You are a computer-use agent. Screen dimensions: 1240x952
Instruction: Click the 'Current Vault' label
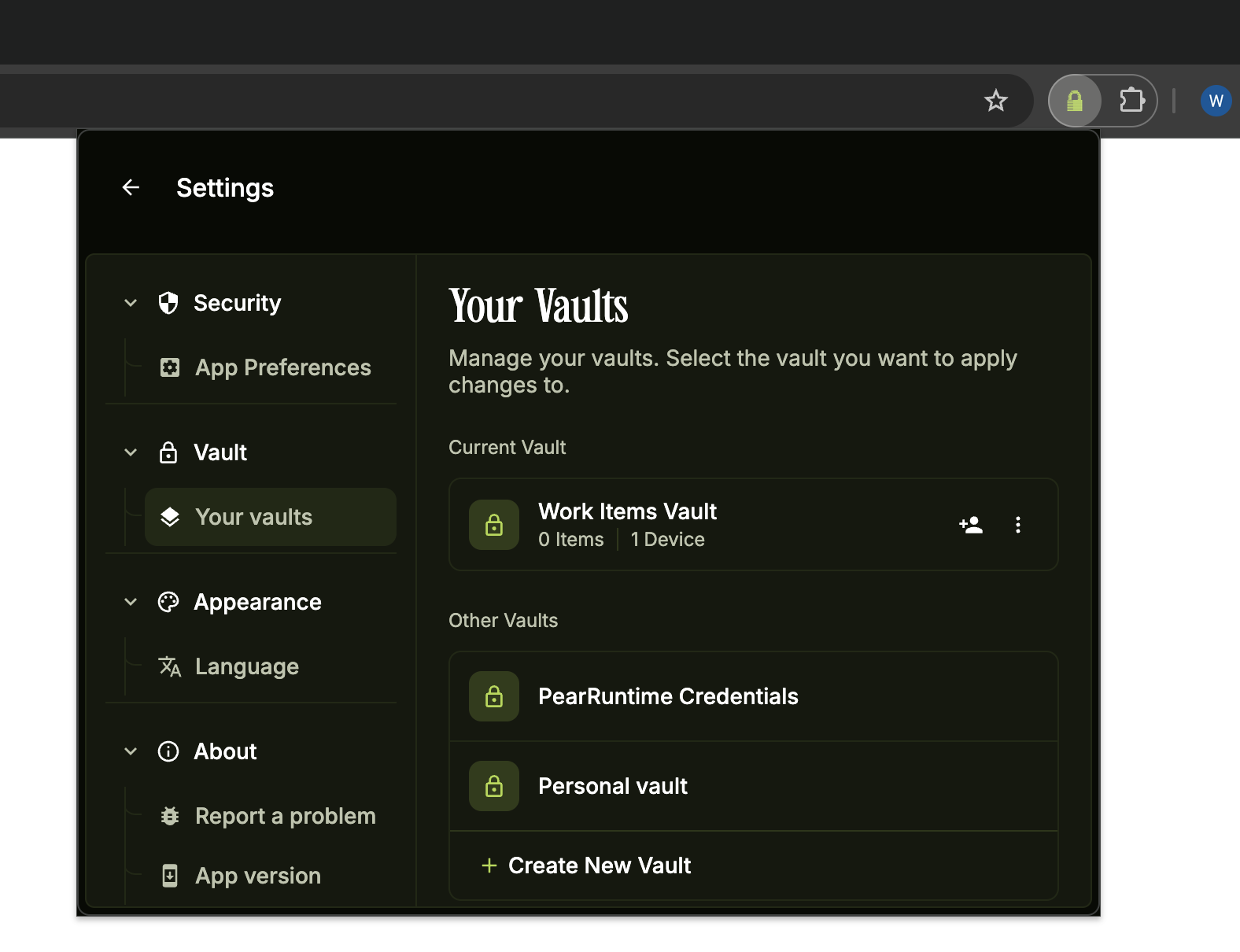(x=507, y=447)
